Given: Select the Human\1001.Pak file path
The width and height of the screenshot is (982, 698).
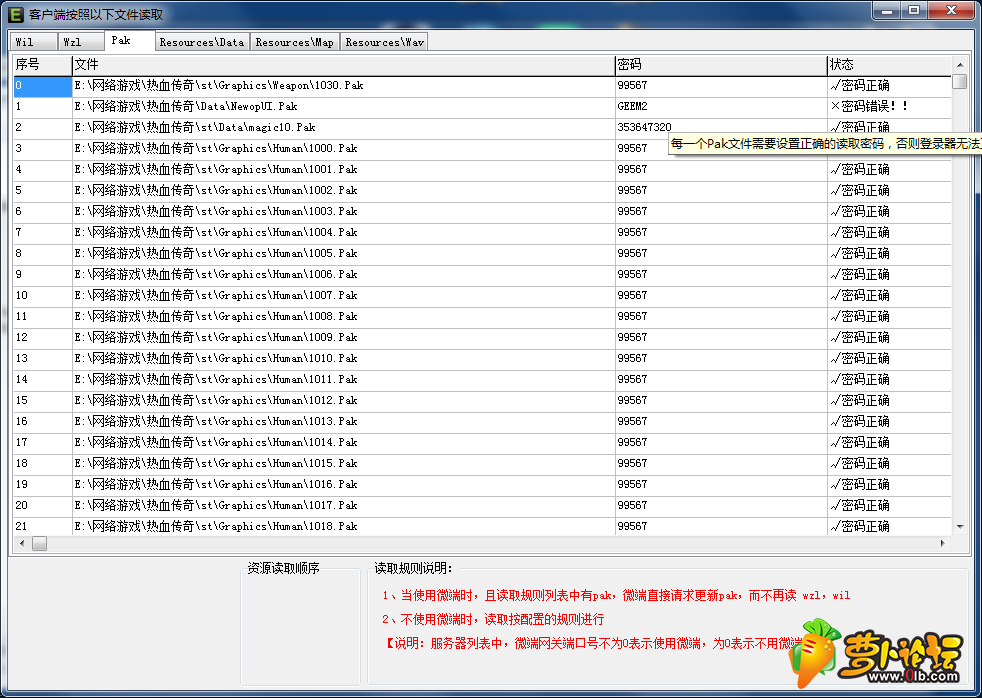Looking at the screenshot, I should [x=216, y=170].
